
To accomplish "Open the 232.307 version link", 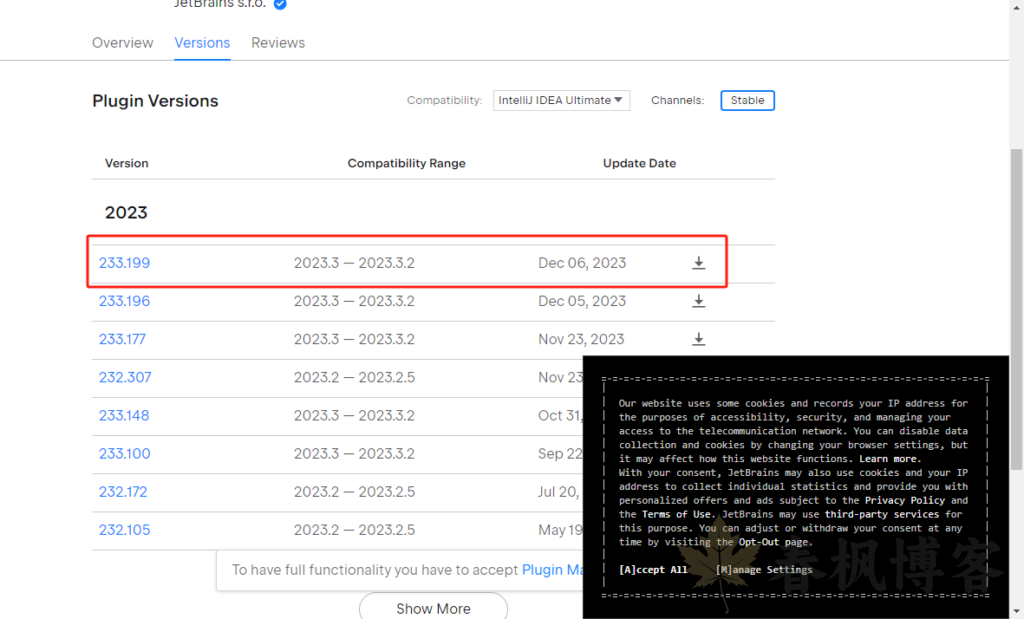I will [125, 377].
